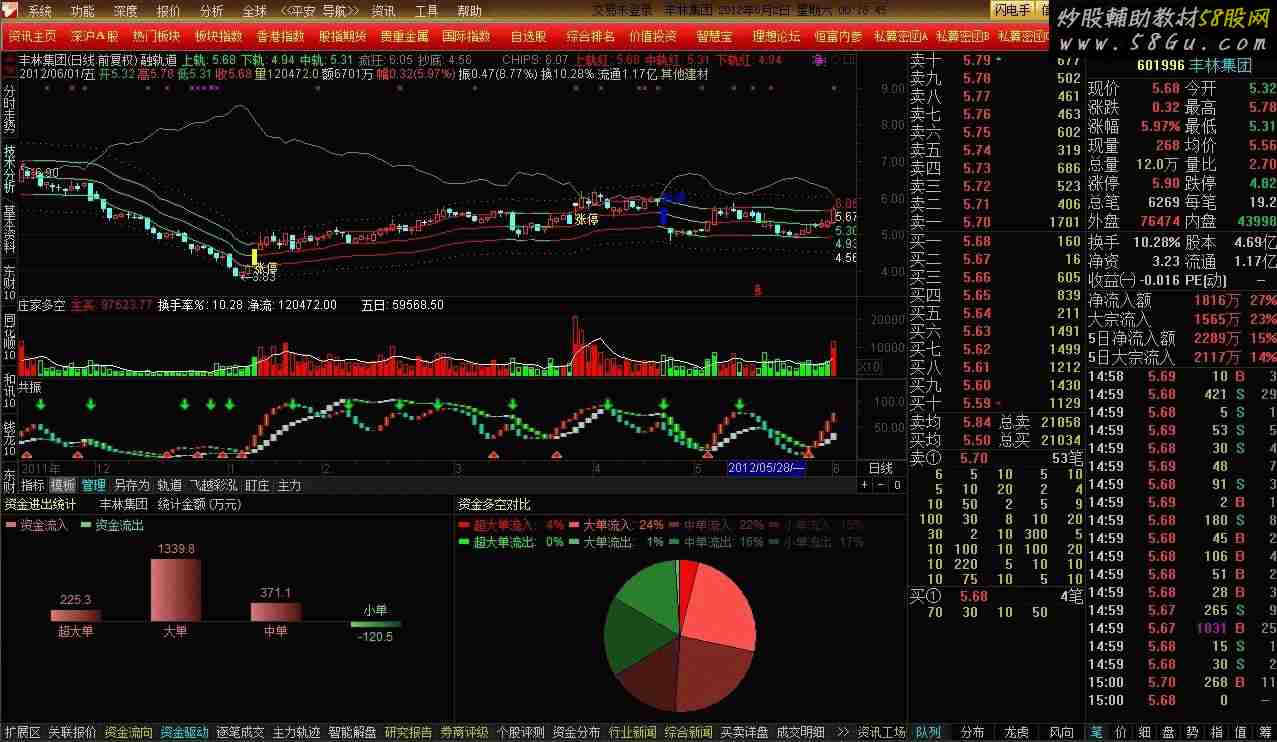
Task: Open the 深度 menu
Action: pyautogui.click(x=126, y=12)
